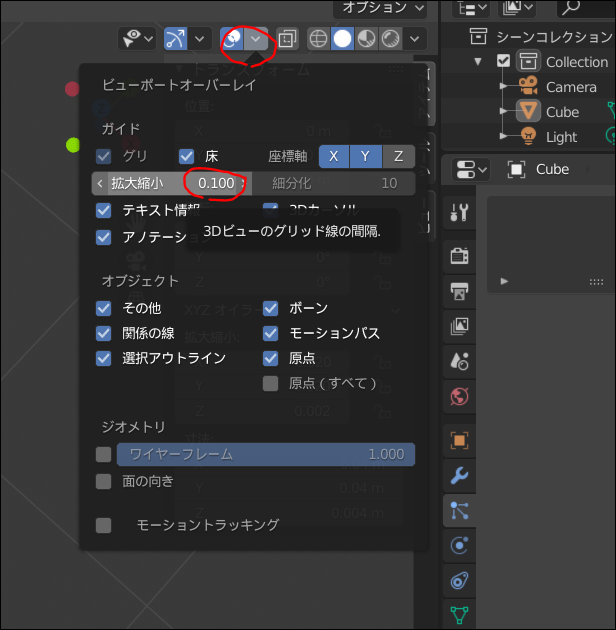Open the World properties tab

(459, 397)
